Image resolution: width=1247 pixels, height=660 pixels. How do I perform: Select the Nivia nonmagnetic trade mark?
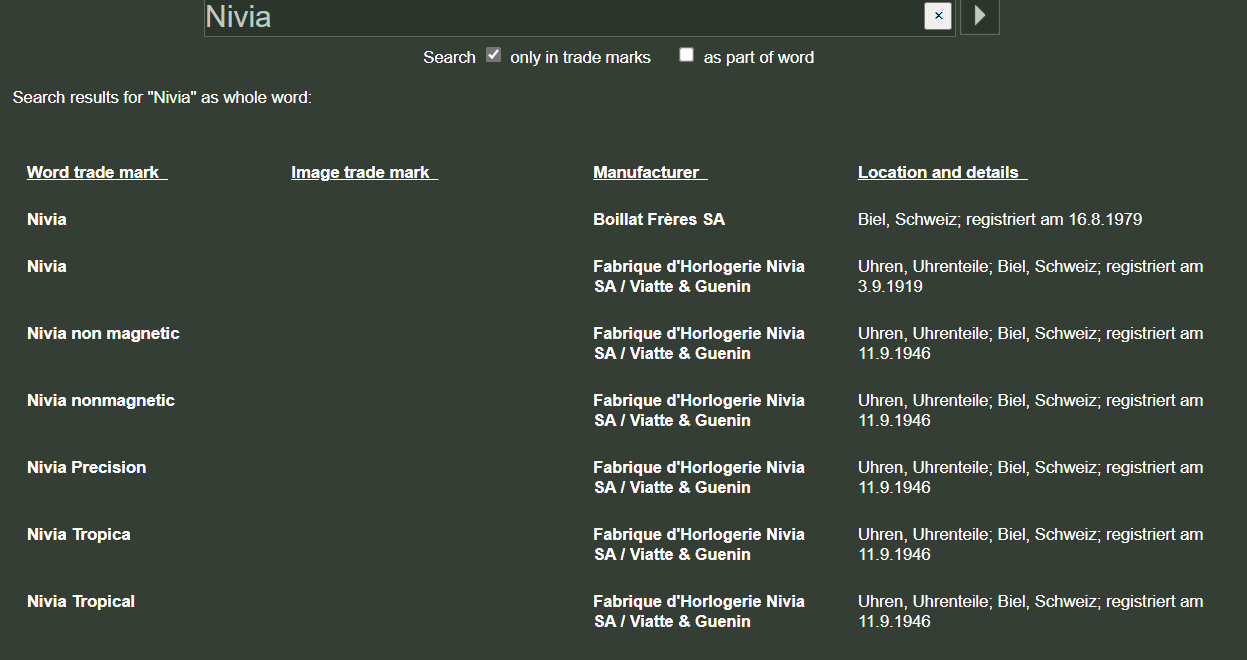[101, 400]
